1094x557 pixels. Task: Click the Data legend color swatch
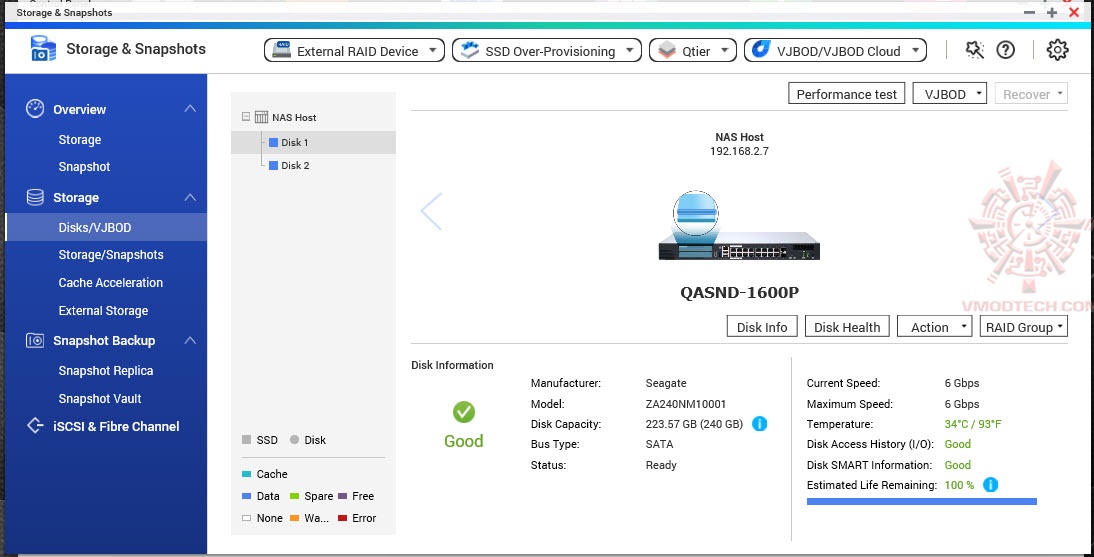[246, 496]
